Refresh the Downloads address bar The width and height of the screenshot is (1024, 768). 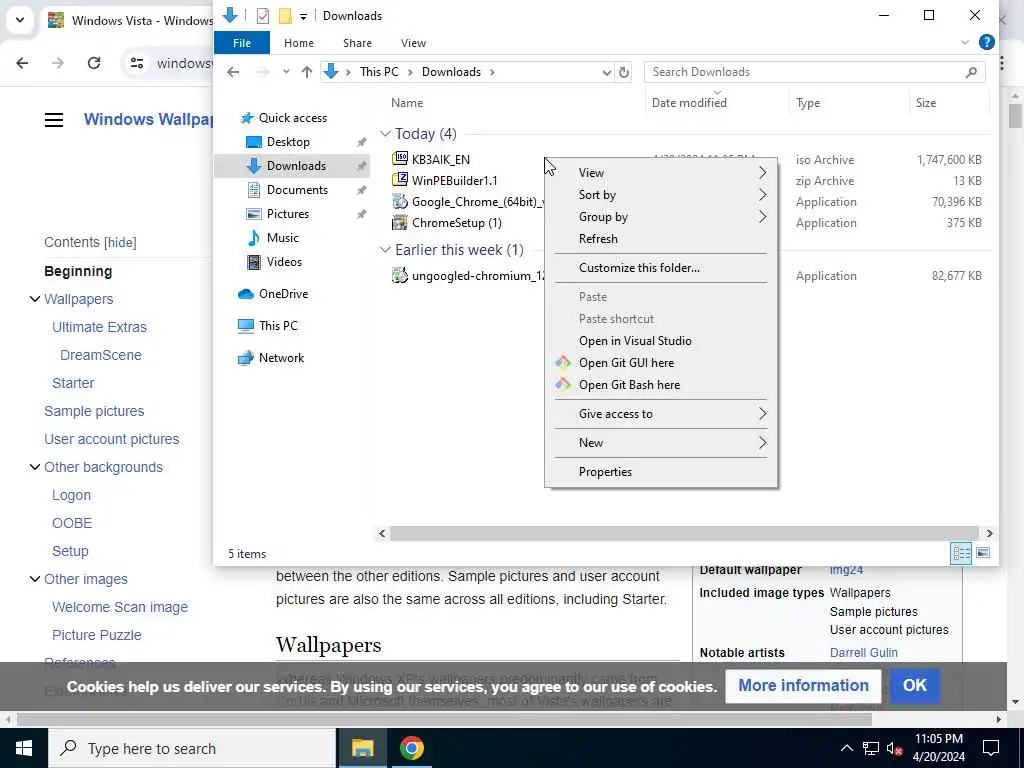624,72
